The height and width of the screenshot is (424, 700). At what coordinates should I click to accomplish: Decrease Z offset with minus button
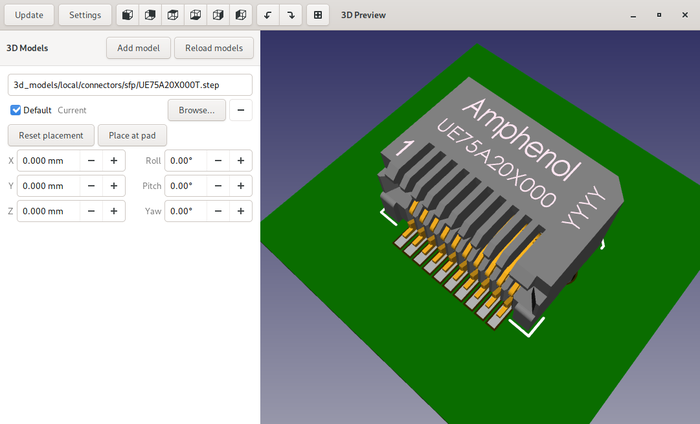91,211
